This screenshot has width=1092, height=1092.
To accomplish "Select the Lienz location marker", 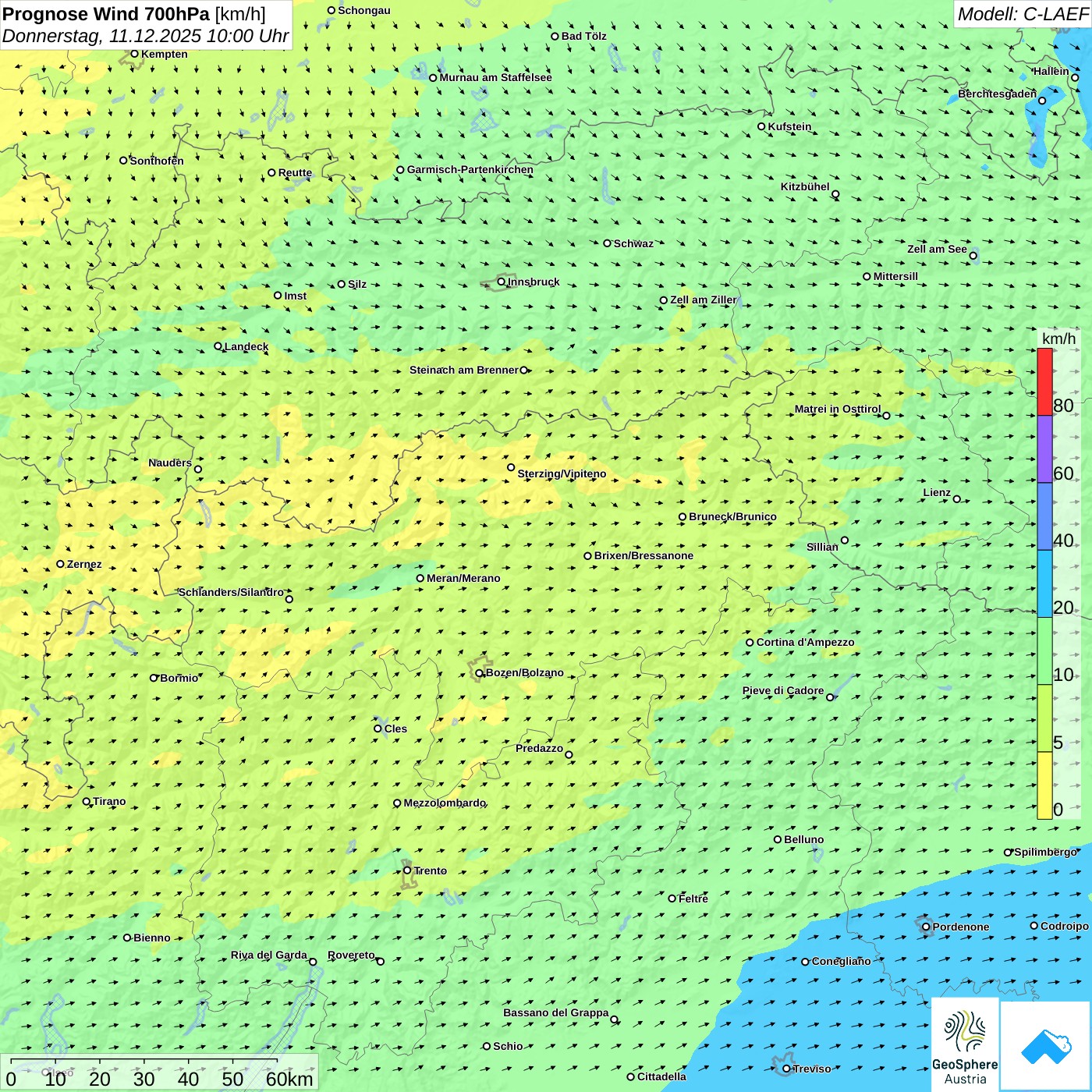I will click(957, 499).
